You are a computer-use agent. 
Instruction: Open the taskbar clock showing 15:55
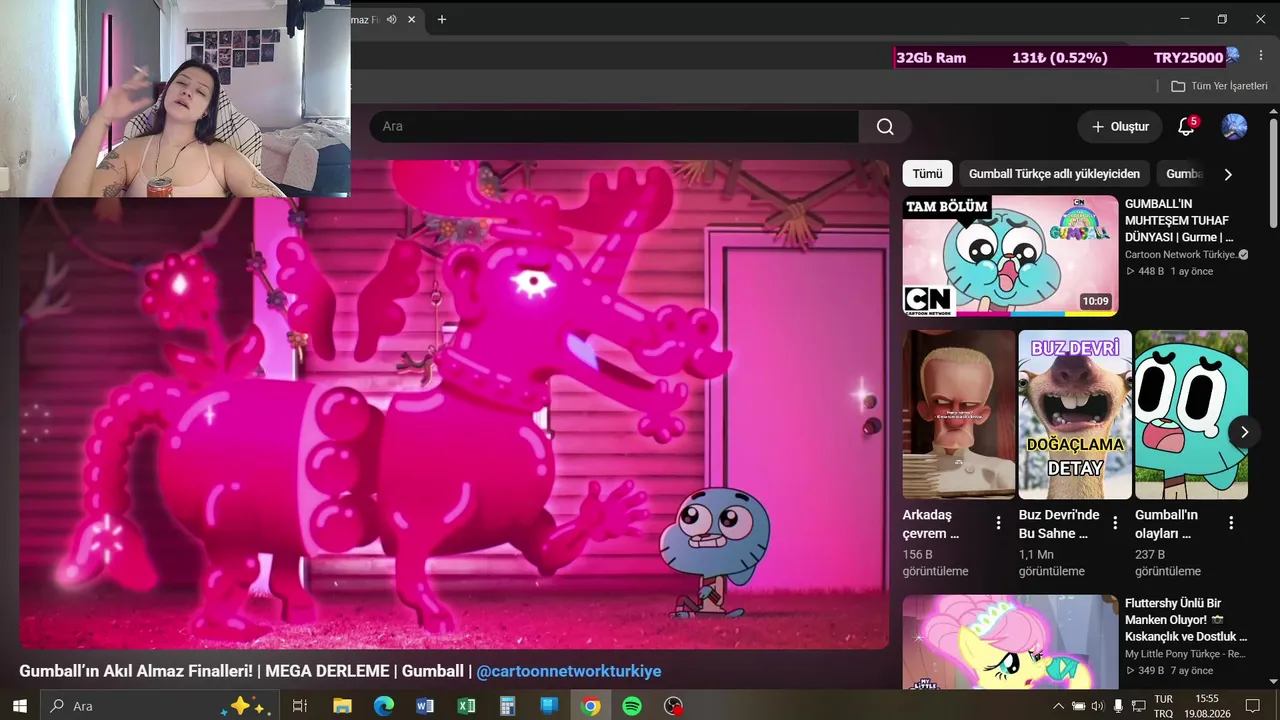1206,706
